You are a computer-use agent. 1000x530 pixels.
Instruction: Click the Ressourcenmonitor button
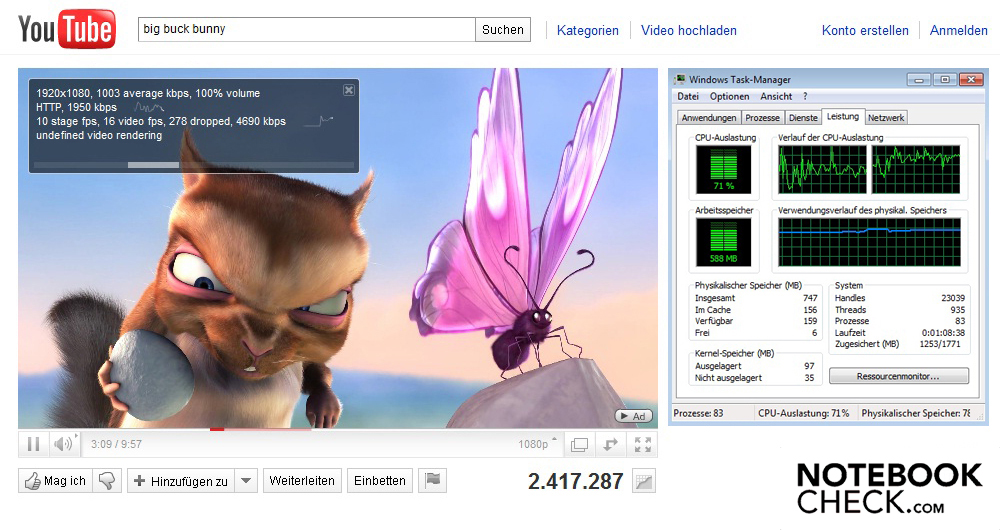899,376
